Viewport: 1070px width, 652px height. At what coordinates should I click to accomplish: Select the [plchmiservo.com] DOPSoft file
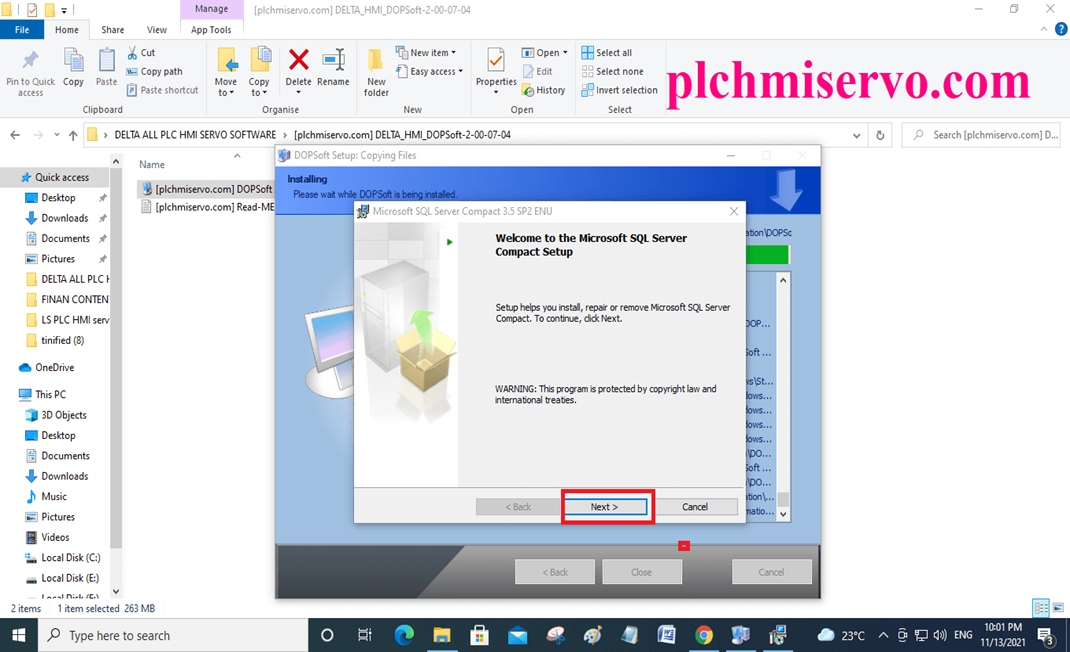tap(207, 189)
